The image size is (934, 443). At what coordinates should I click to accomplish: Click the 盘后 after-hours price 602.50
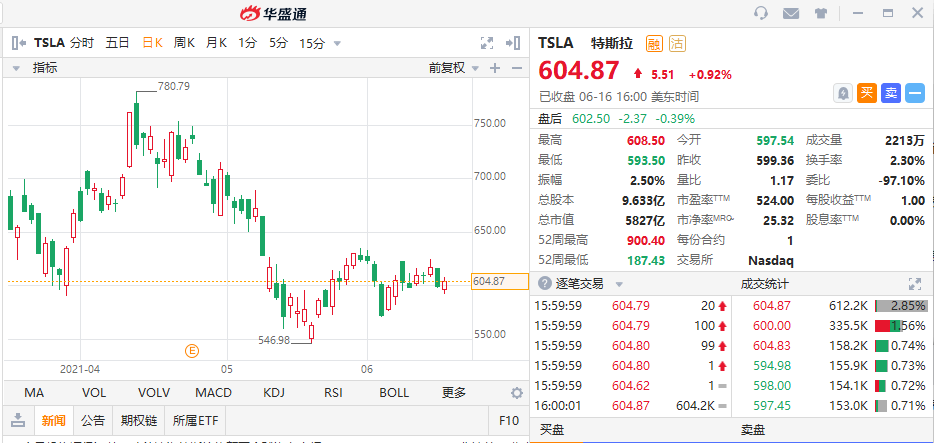(591, 118)
